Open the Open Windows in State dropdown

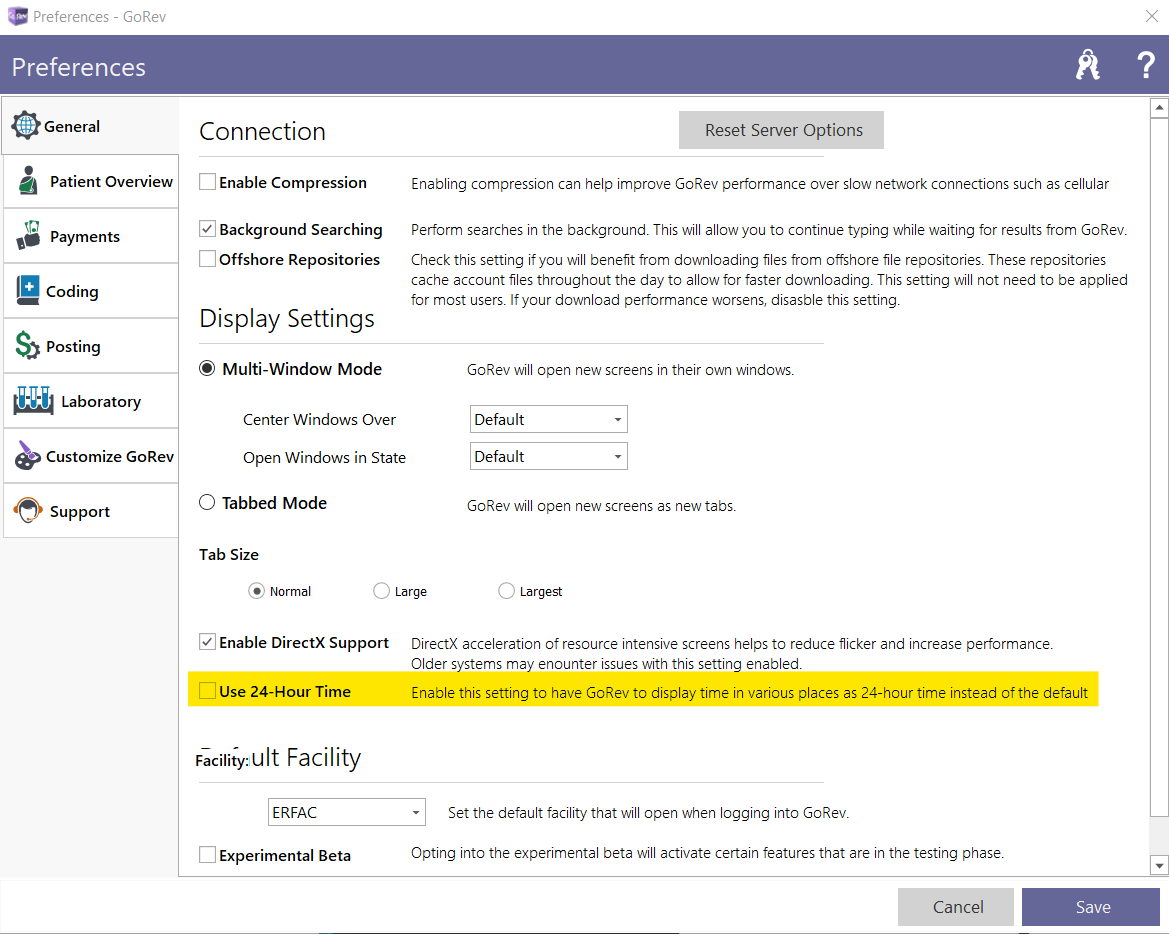[x=548, y=456]
